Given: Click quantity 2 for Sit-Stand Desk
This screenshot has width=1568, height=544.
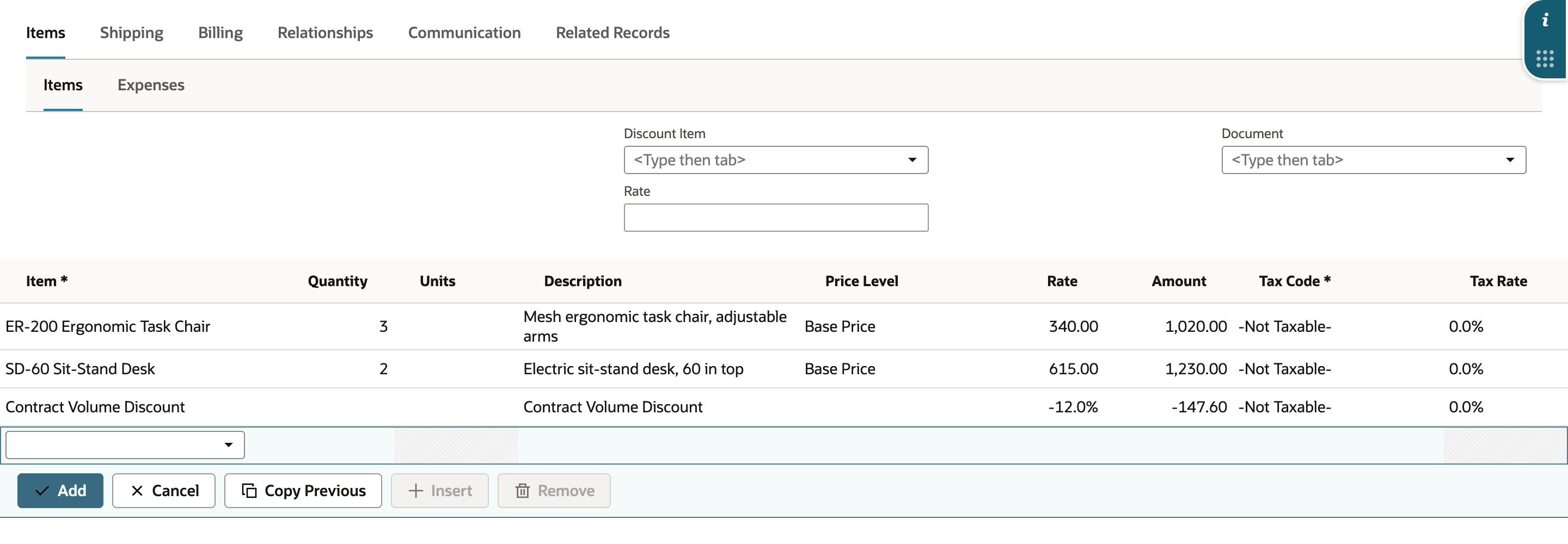Looking at the screenshot, I should (x=383, y=369).
